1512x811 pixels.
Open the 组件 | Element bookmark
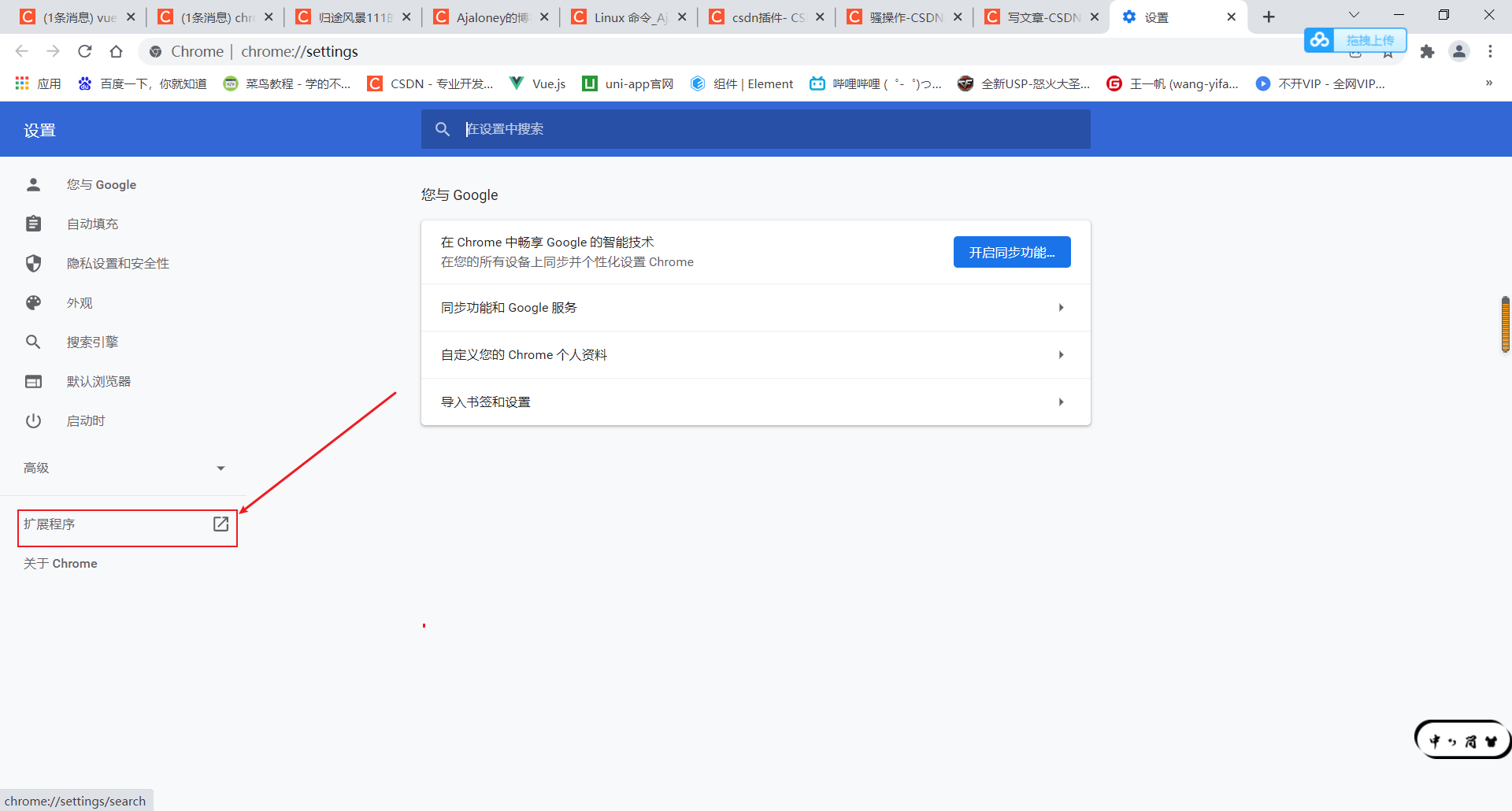coord(741,83)
